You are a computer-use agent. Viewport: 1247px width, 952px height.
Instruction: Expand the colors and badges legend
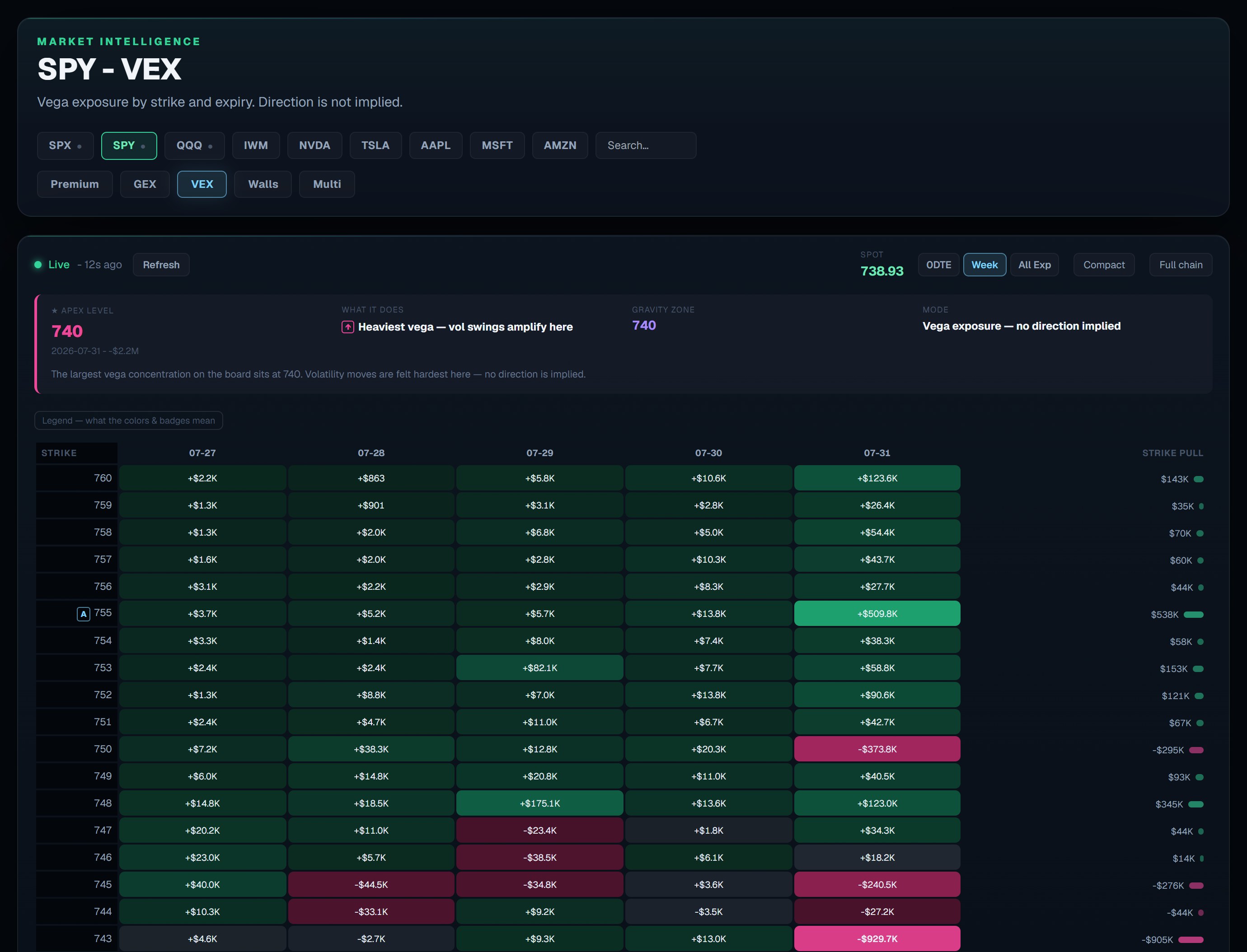(x=129, y=420)
